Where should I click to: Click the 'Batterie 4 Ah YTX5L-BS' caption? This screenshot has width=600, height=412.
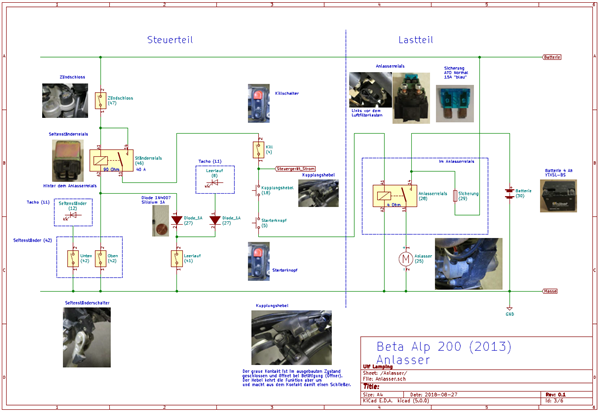click(559, 173)
